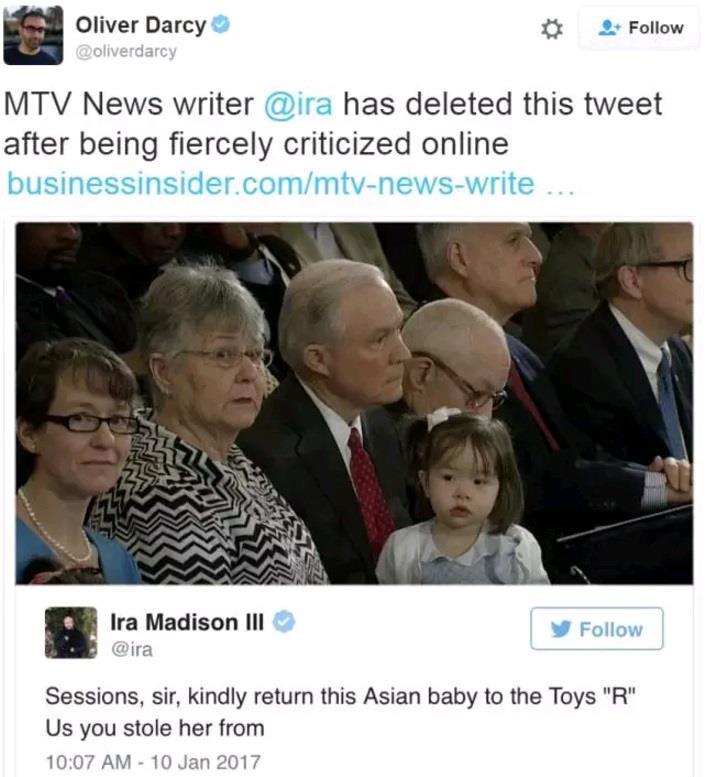Open the @oliverdarcy handle link
710x777 pixels.
(x=126, y=52)
